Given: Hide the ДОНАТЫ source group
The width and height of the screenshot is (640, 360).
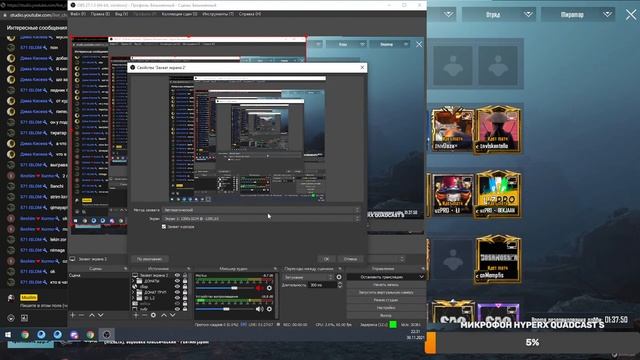Looking at the screenshot, I should (x=177, y=281).
